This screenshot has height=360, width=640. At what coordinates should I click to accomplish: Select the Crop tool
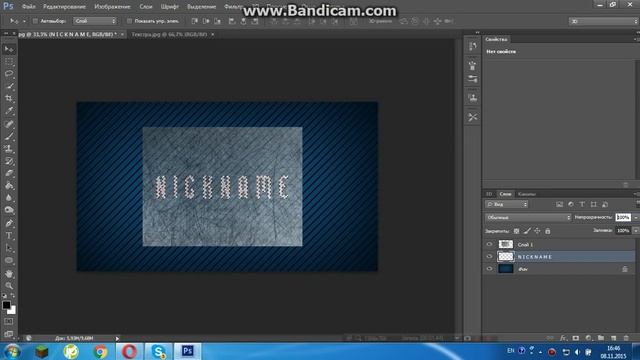(x=9, y=98)
